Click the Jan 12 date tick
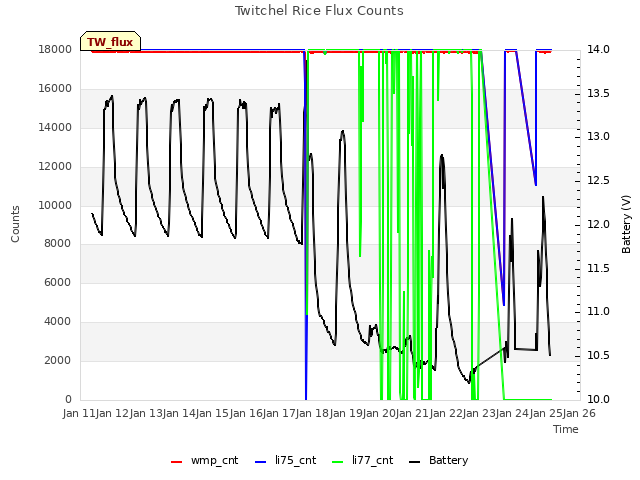Screen dimensions: 640x480 click(x=112, y=413)
